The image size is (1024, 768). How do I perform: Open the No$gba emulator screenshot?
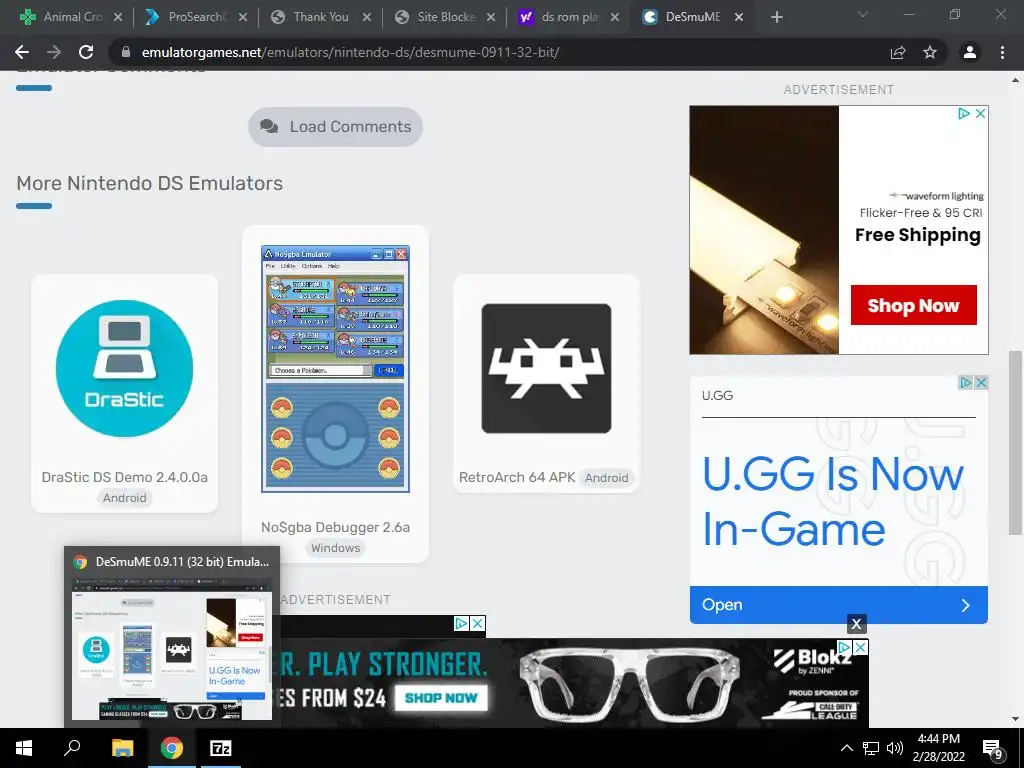click(x=335, y=369)
